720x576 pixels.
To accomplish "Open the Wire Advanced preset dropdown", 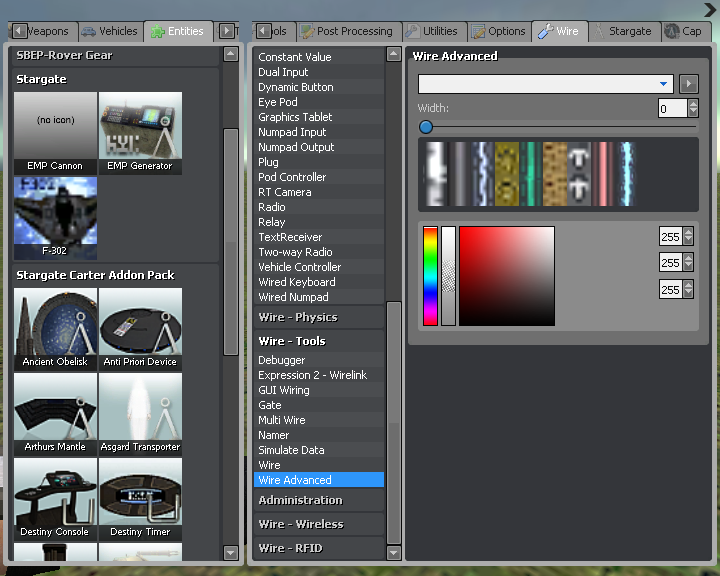I will (x=663, y=84).
